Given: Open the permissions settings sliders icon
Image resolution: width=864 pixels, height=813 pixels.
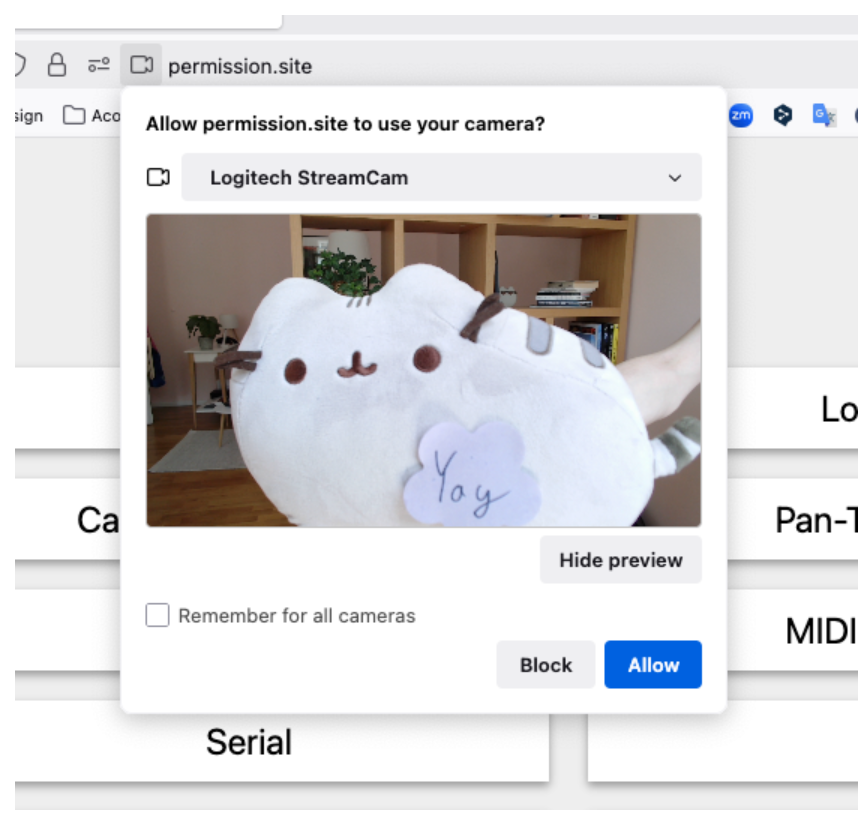Looking at the screenshot, I should tap(99, 65).
